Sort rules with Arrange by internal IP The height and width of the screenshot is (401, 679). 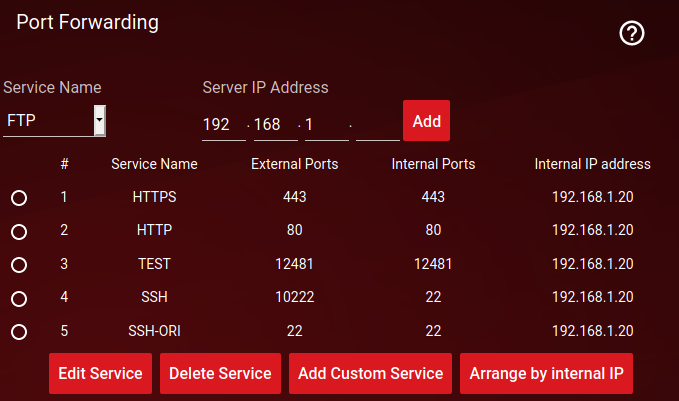point(546,373)
